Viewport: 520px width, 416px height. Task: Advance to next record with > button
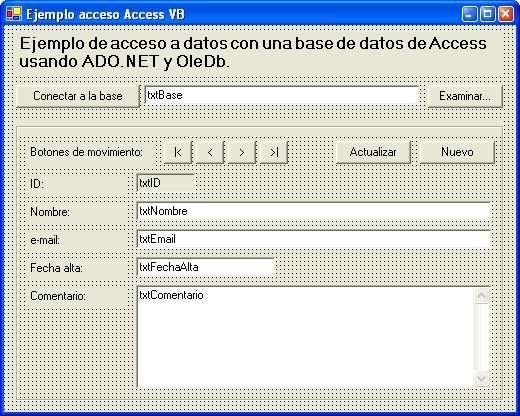pyautogui.click(x=242, y=152)
